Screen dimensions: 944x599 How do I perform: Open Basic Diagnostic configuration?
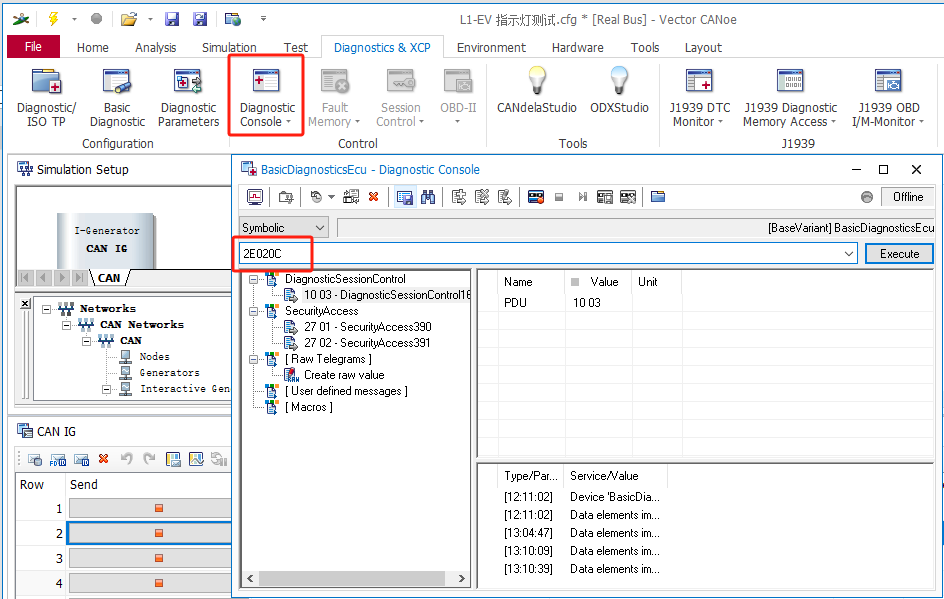[x=117, y=98]
